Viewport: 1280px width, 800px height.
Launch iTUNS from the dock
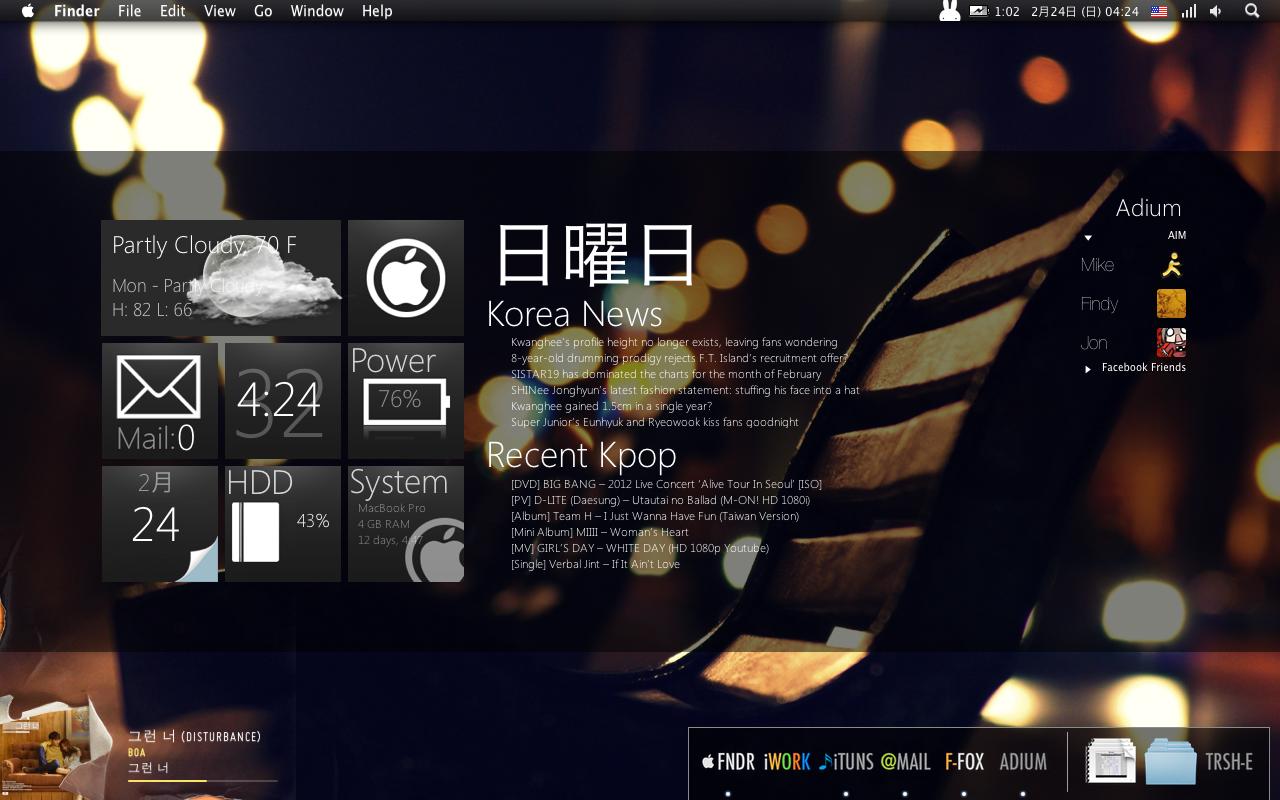coord(846,762)
